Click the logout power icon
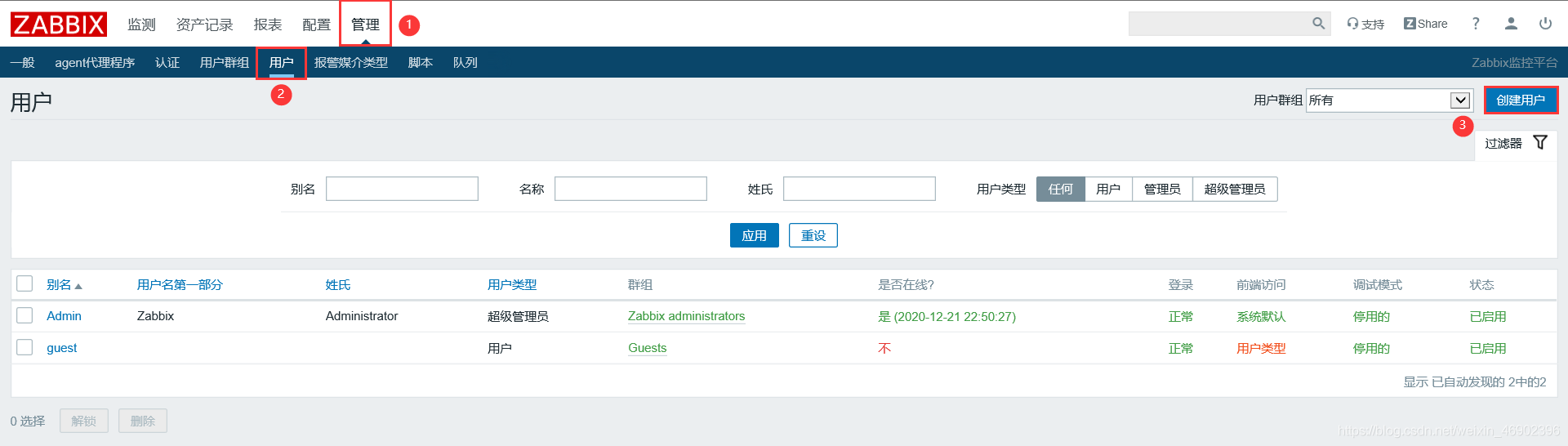Screen dimensions: 1568x446 coord(1545,24)
